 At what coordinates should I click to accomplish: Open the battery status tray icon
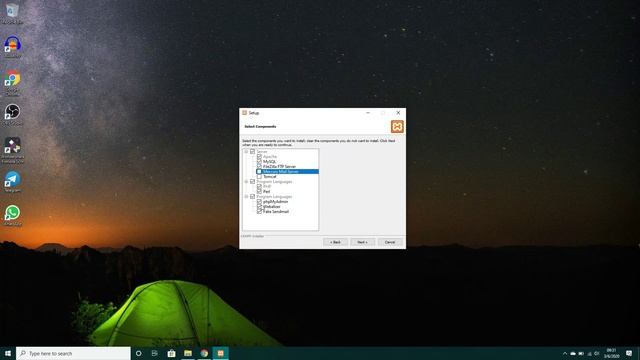pos(581,353)
